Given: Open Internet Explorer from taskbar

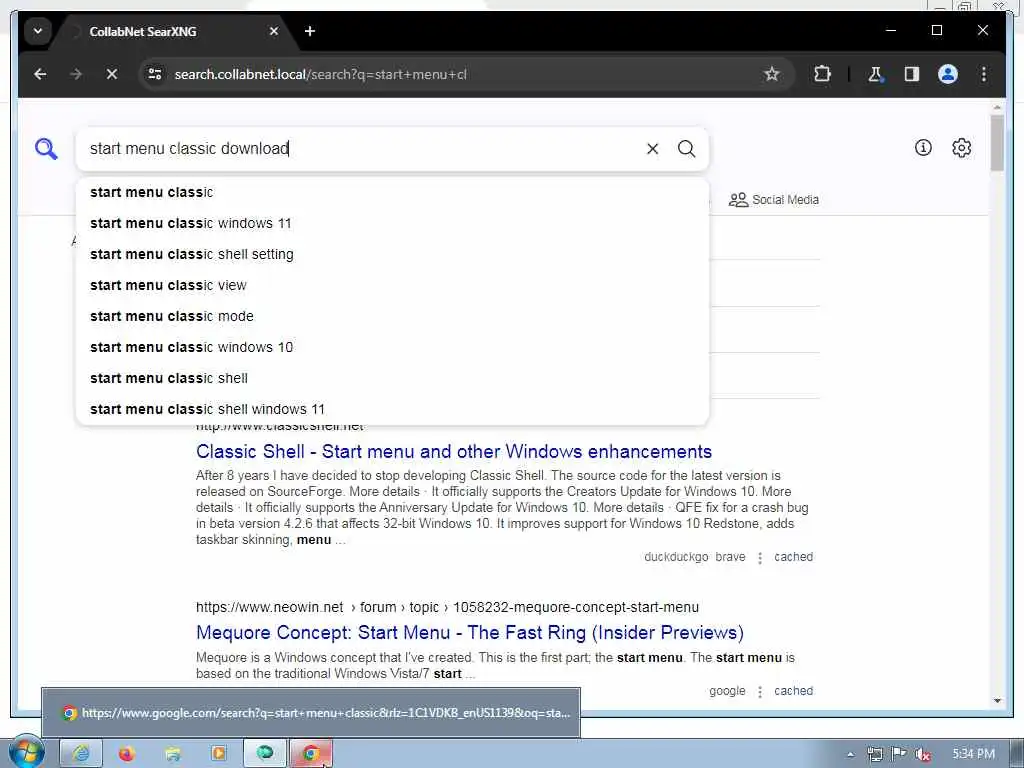Looking at the screenshot, I should click(81, 754).
